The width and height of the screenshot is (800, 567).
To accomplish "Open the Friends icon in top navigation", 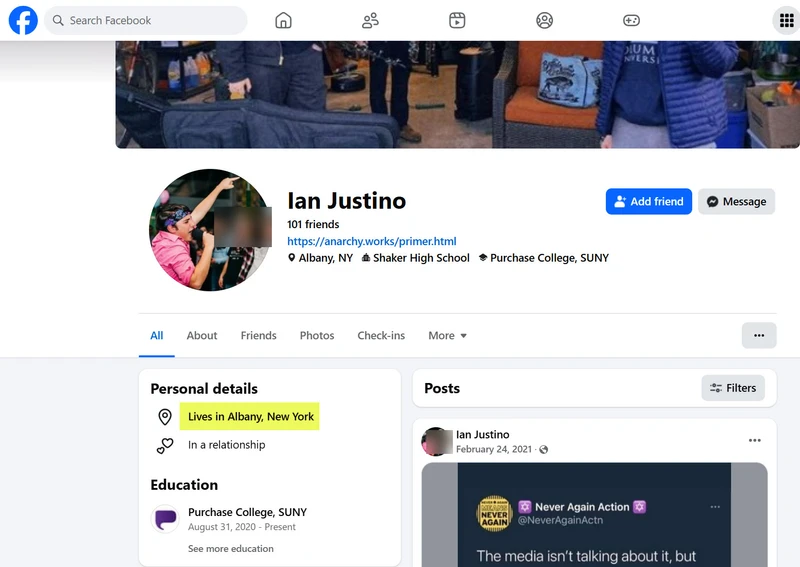I will (370, 20).
